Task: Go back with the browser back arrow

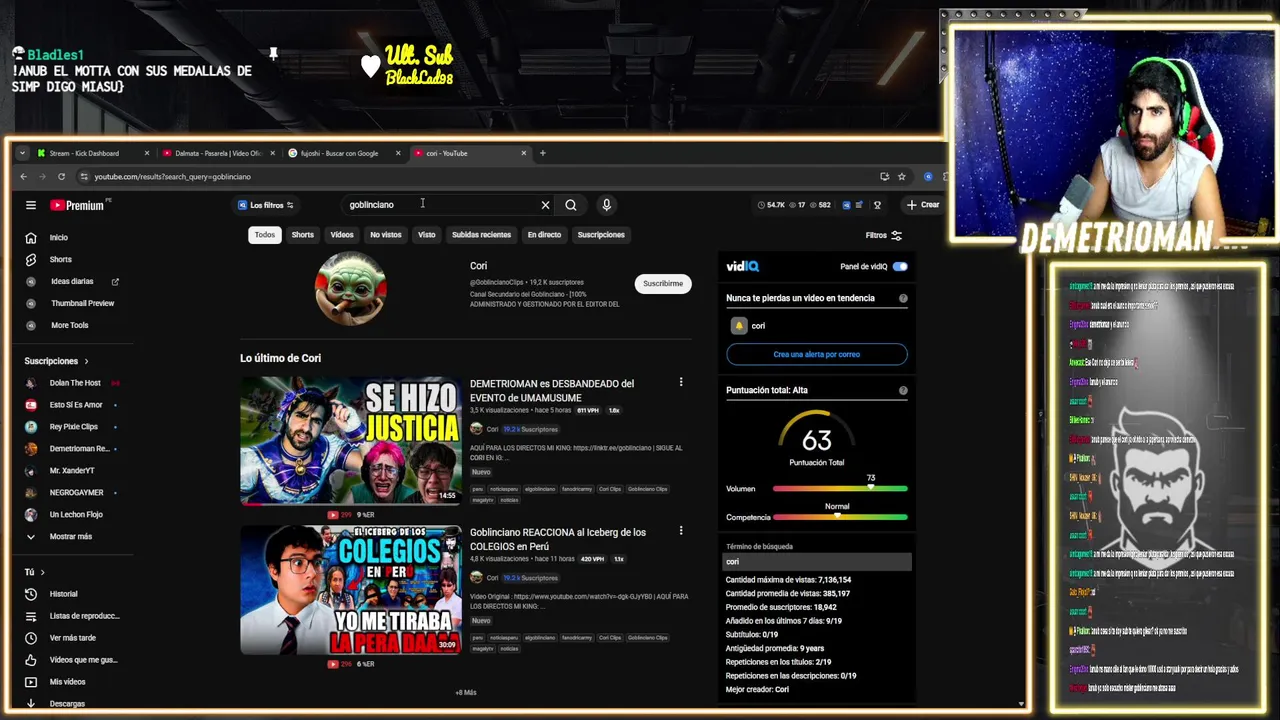Action: 24,176
